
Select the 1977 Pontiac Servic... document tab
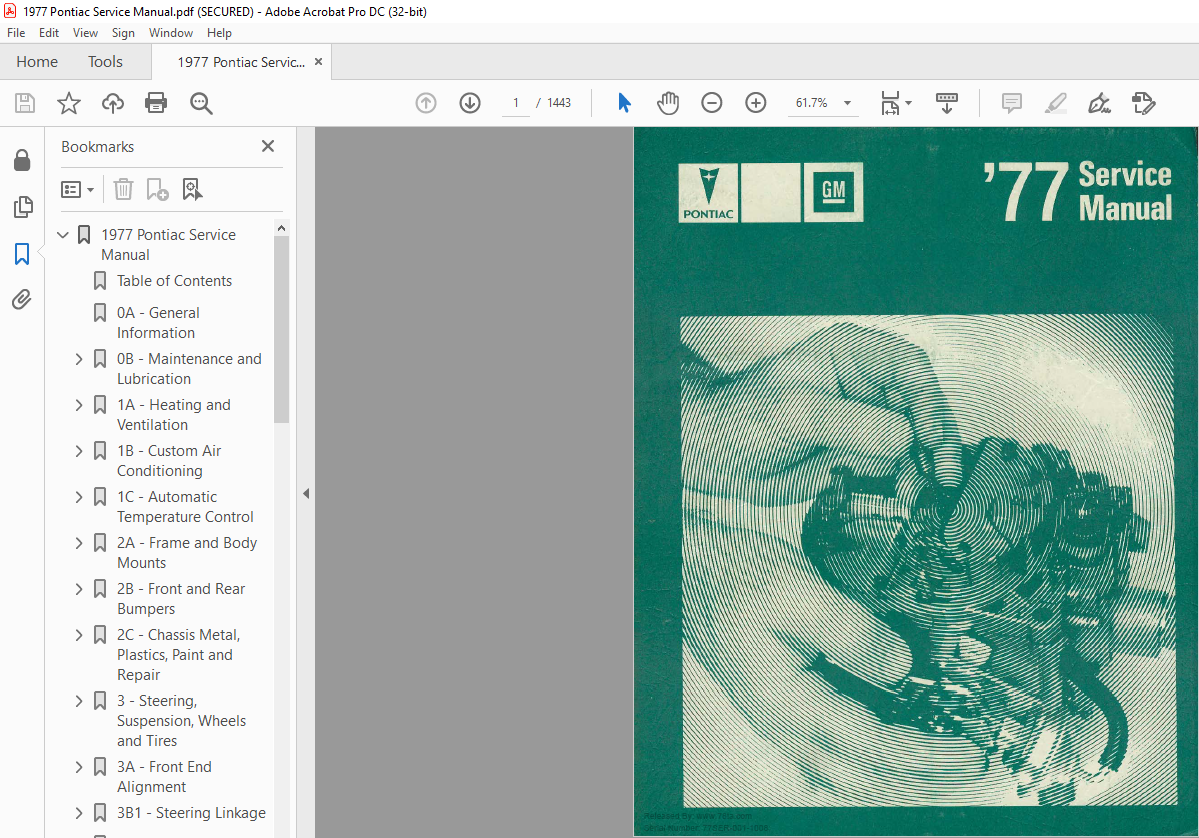[241, 62]
